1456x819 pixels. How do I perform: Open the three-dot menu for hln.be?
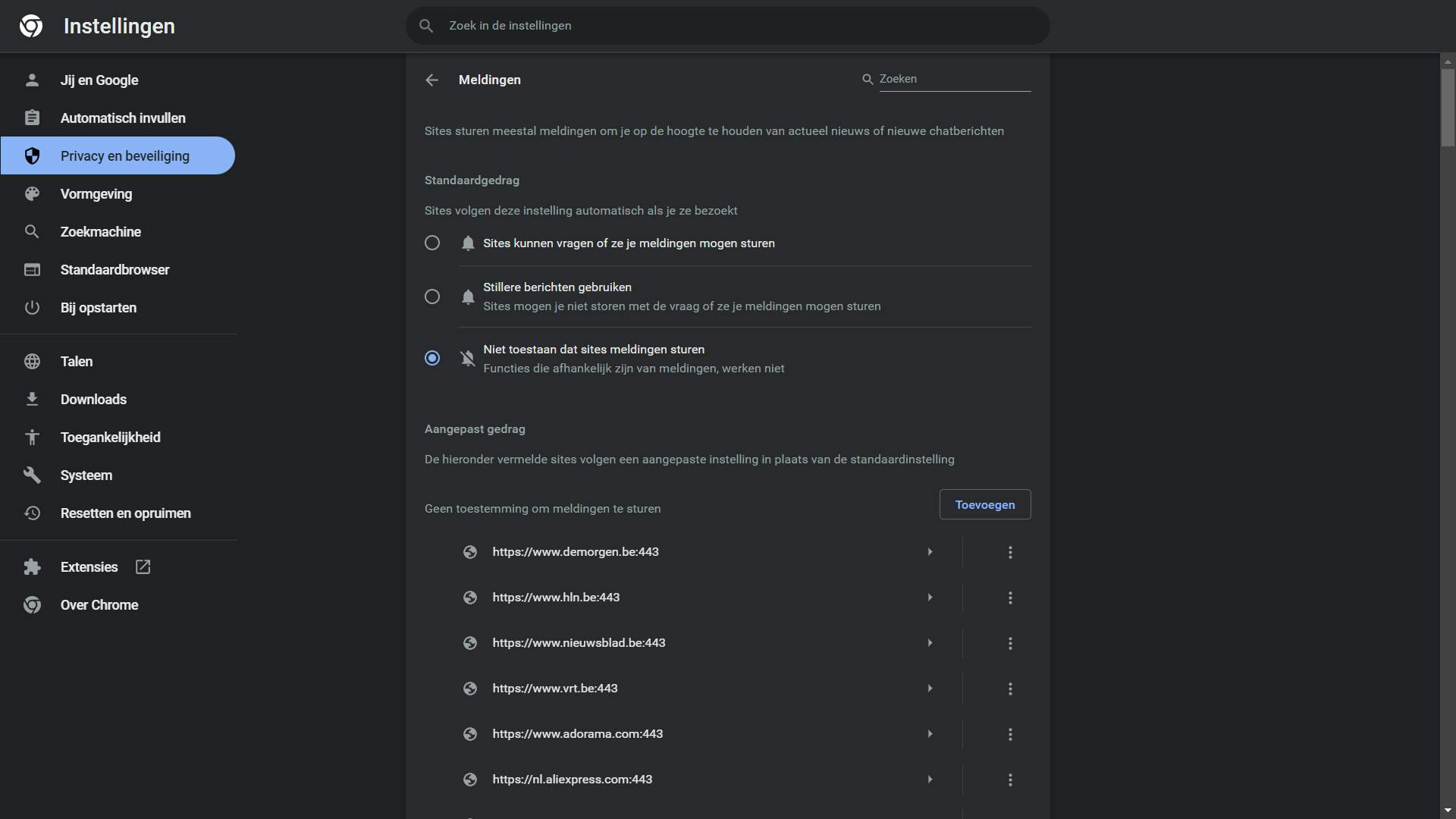tap(1010, 598)
